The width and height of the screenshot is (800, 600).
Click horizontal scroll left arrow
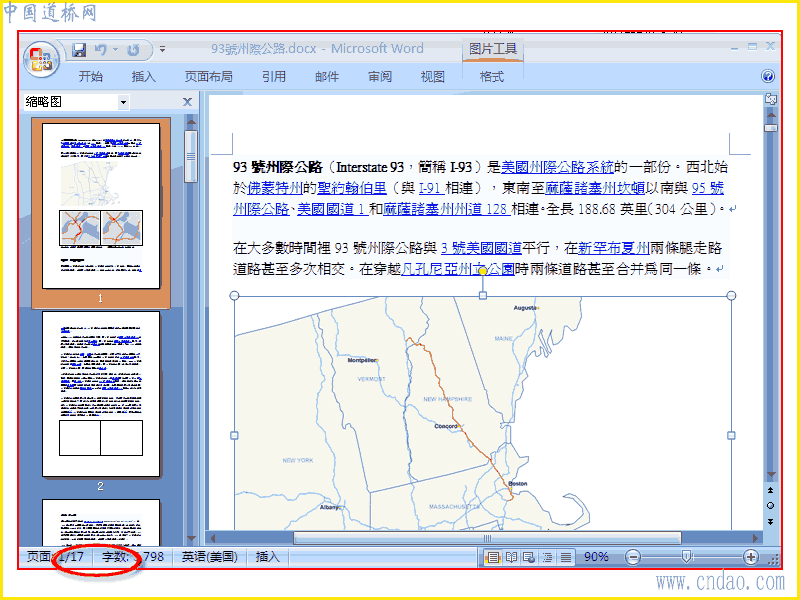click(x=213, y=538)
